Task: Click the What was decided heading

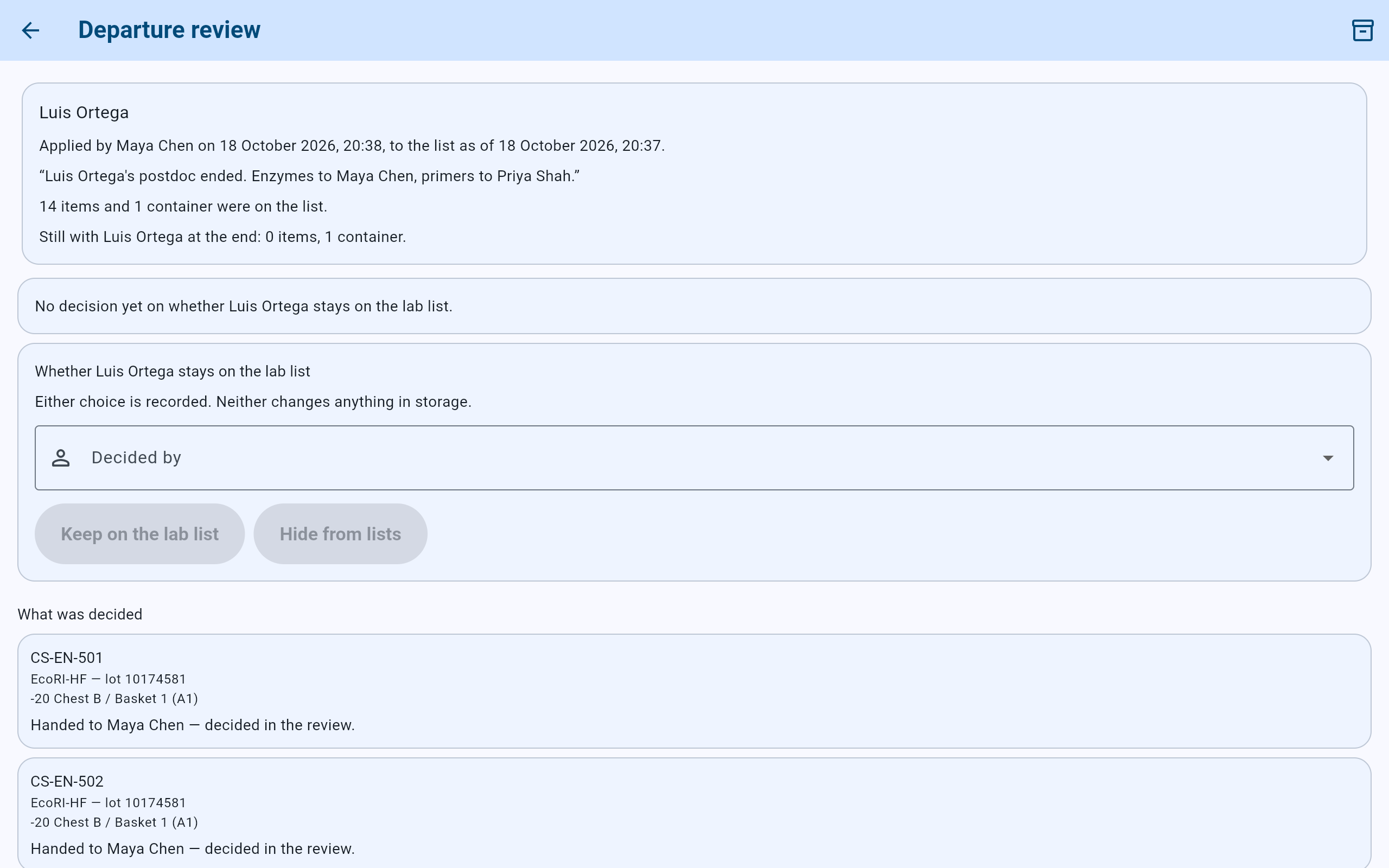Action: [80, 614]
